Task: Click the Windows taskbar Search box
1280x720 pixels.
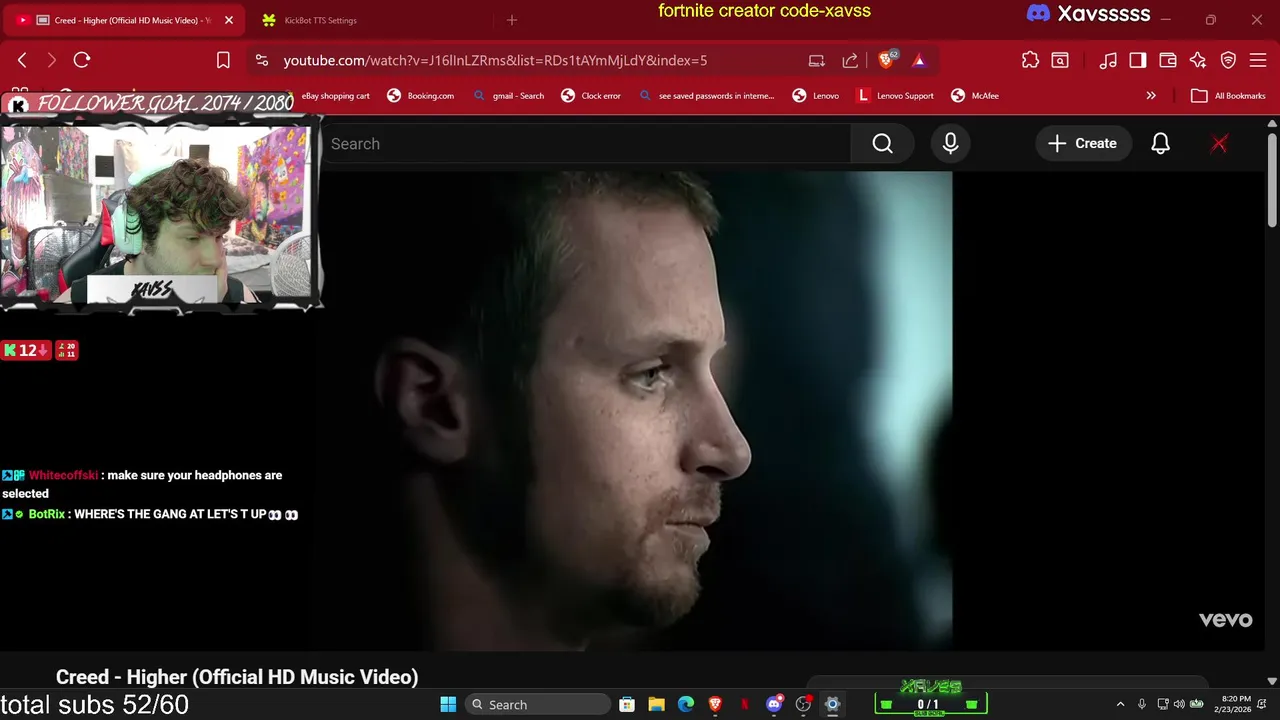Action: coord(538,704)
